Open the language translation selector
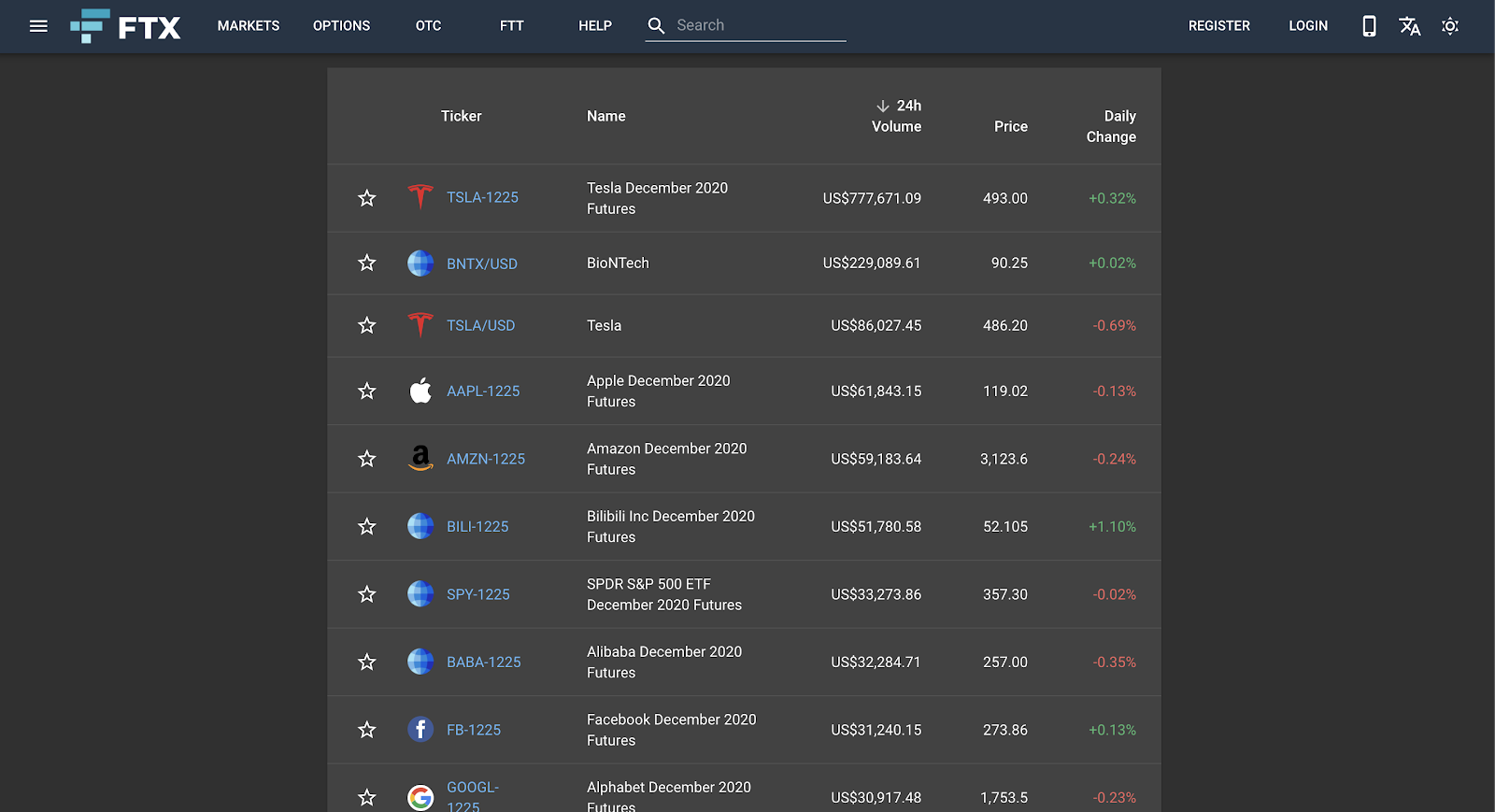Viewport: 1495px width, 812px height. click(1410, 26)
